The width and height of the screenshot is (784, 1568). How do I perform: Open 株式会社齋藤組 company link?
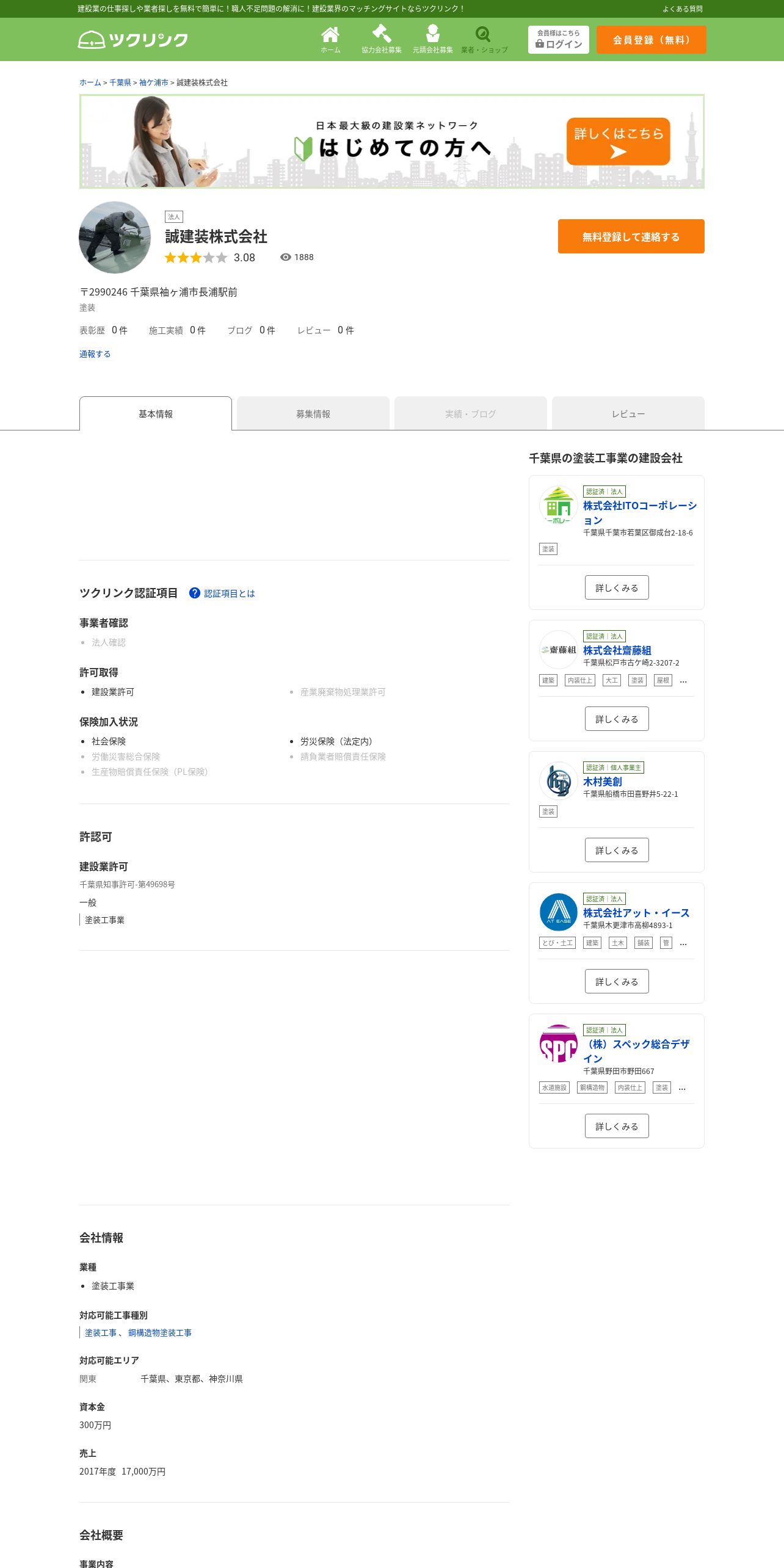coord(617,650)
